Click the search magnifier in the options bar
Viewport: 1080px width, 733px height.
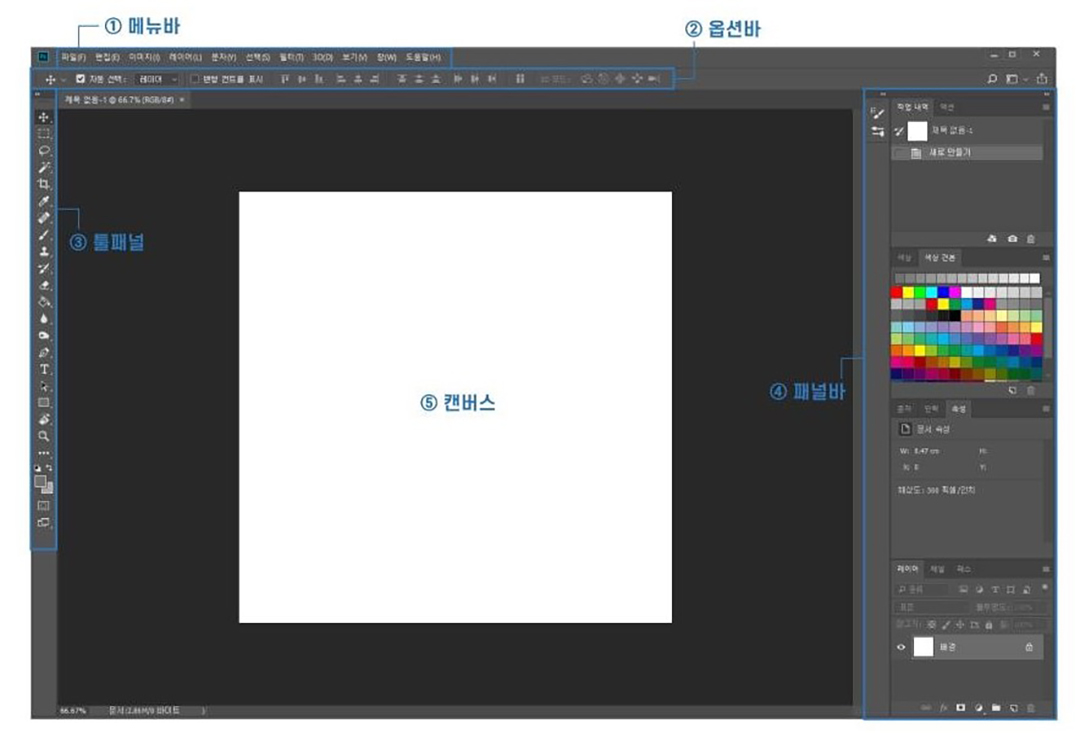click(992, 79)
